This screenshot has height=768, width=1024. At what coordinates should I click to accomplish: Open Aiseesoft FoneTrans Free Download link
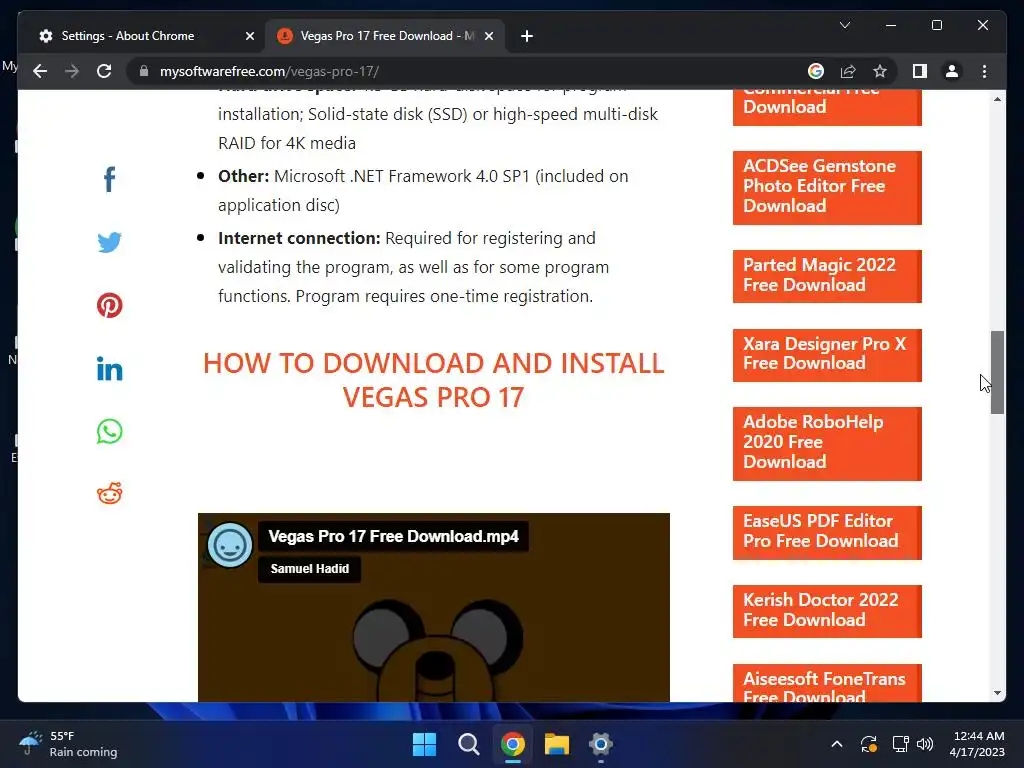[x=827, y=684]
